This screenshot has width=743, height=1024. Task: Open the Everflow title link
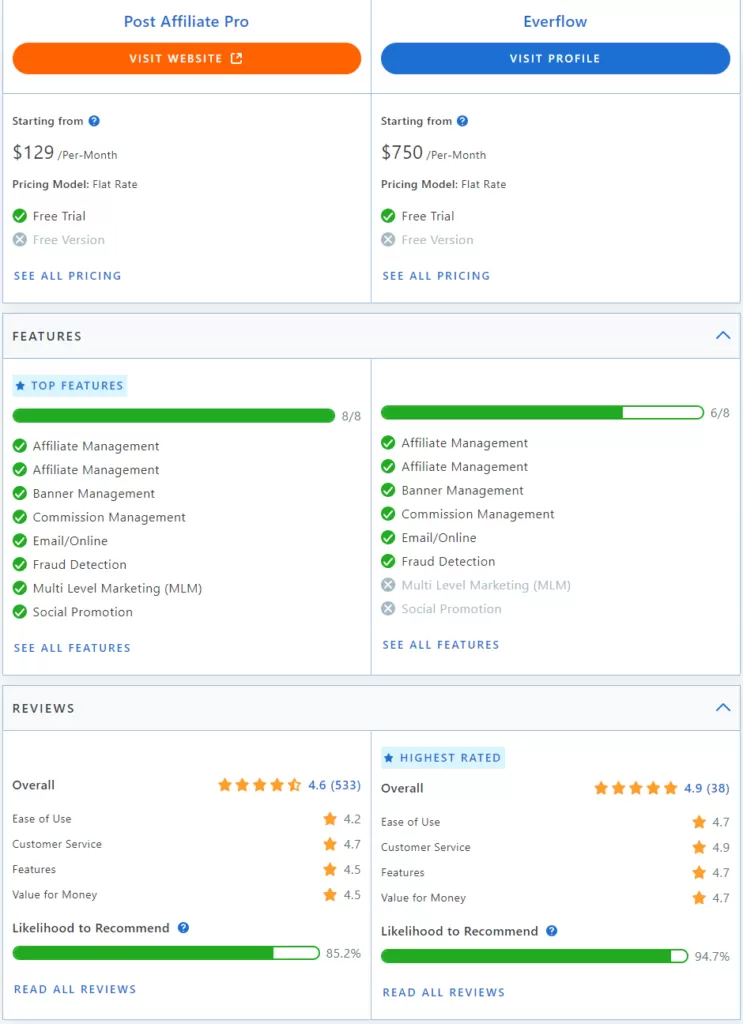[x=555, y=21]
